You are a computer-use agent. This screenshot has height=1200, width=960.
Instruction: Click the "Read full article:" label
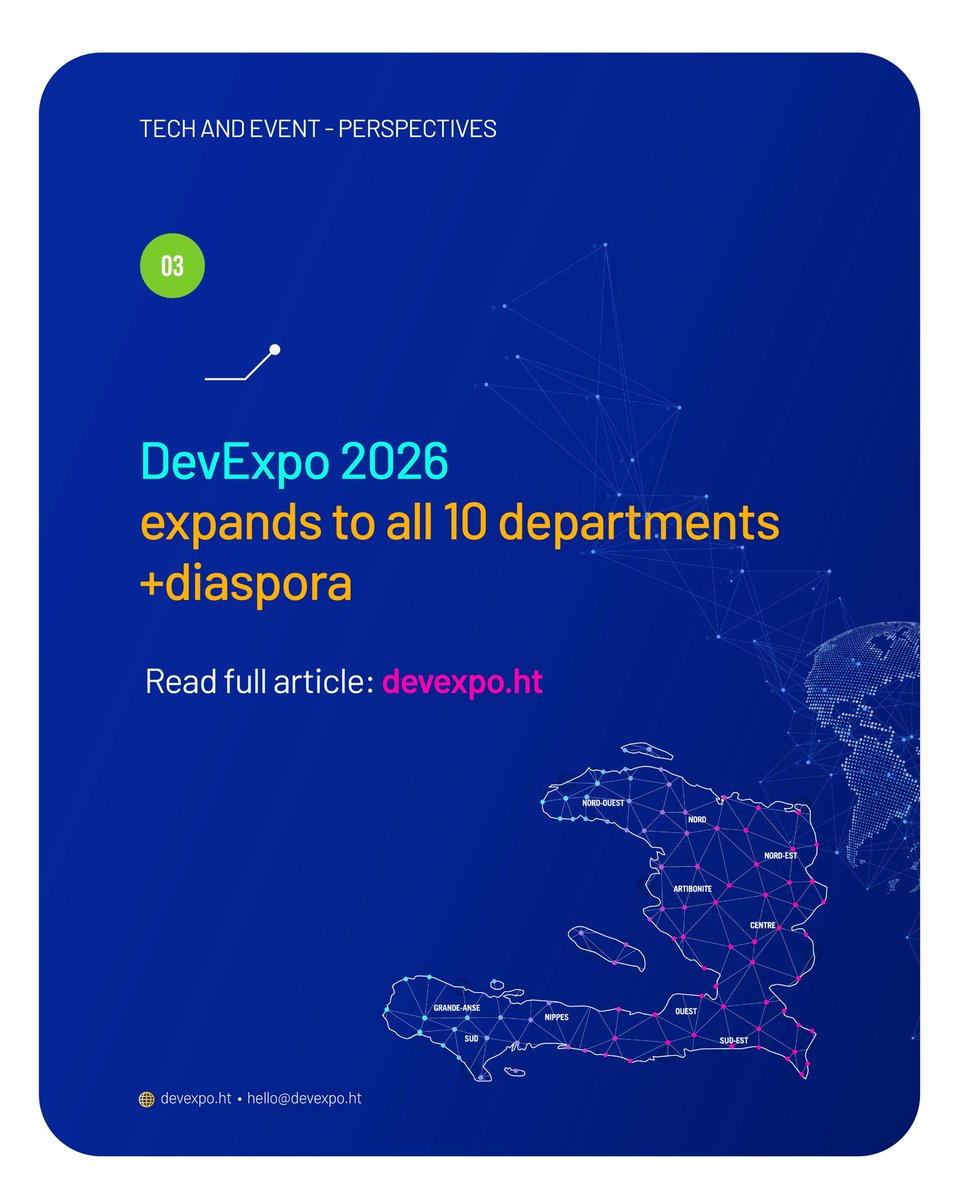(260, 682)
